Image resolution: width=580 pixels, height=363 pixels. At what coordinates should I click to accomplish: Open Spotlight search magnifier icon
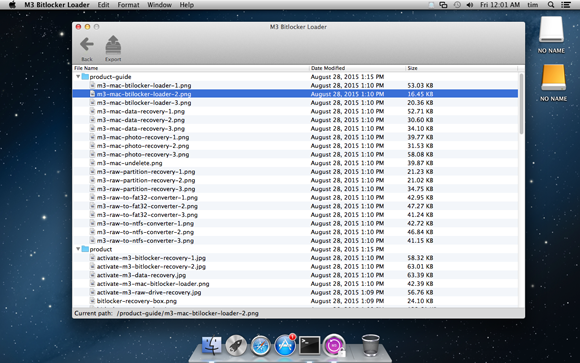551,5
